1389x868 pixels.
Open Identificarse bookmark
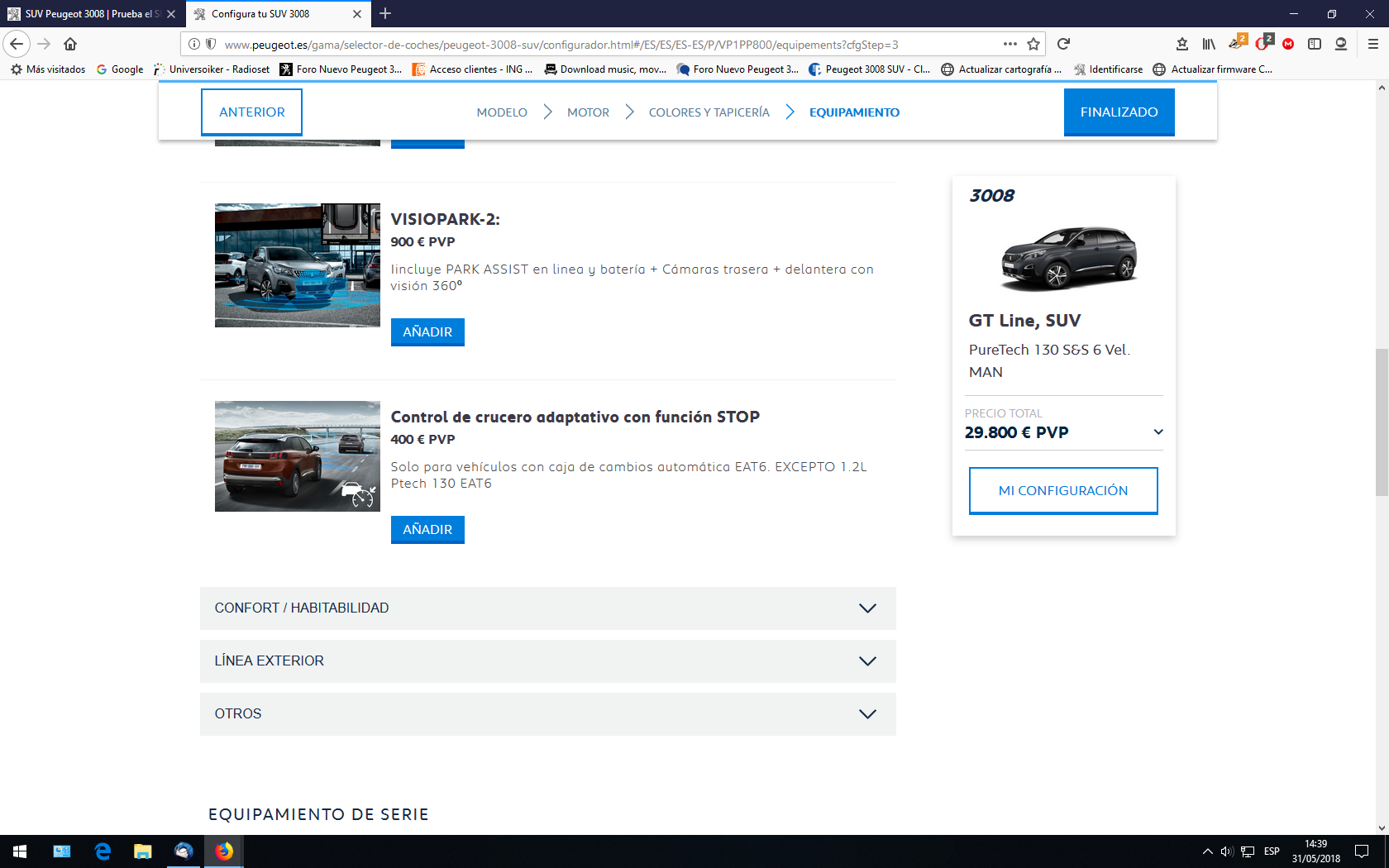click(x=1108, y=69)
